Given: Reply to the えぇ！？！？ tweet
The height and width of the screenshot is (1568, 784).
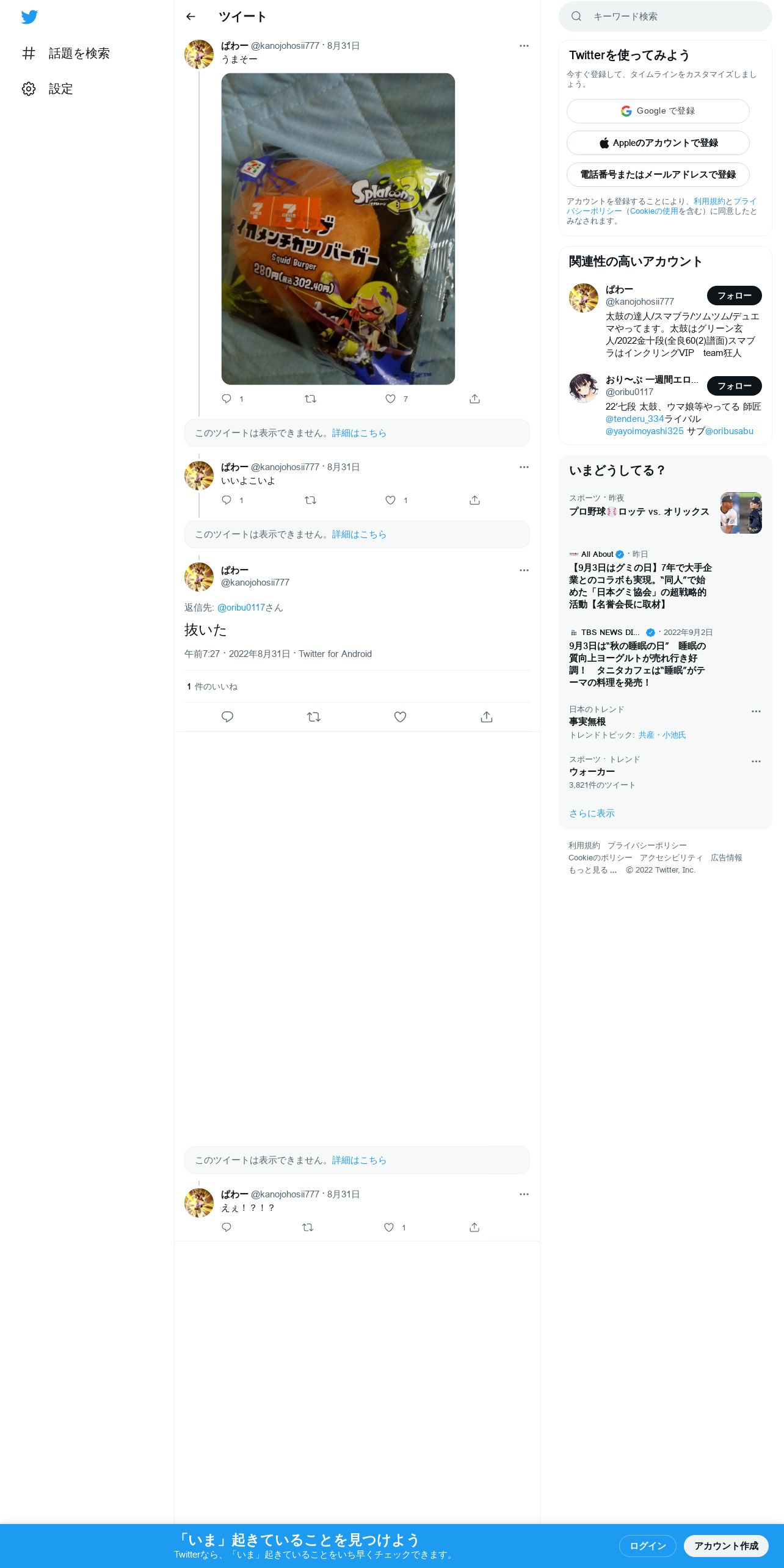Looking at the screenshot, I should click(227, 1227).
